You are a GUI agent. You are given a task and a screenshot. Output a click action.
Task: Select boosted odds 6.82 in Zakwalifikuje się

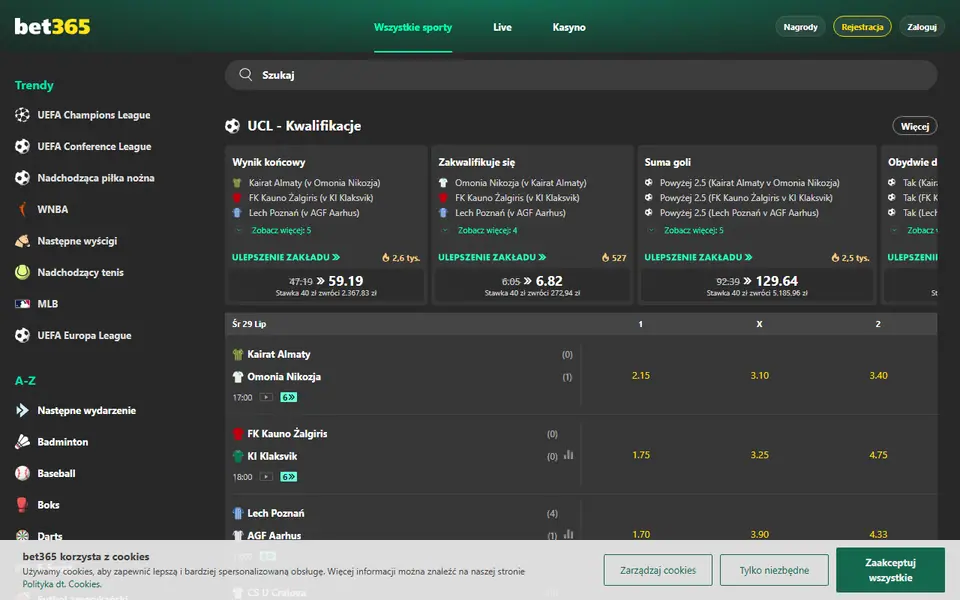tap(532, 285)
